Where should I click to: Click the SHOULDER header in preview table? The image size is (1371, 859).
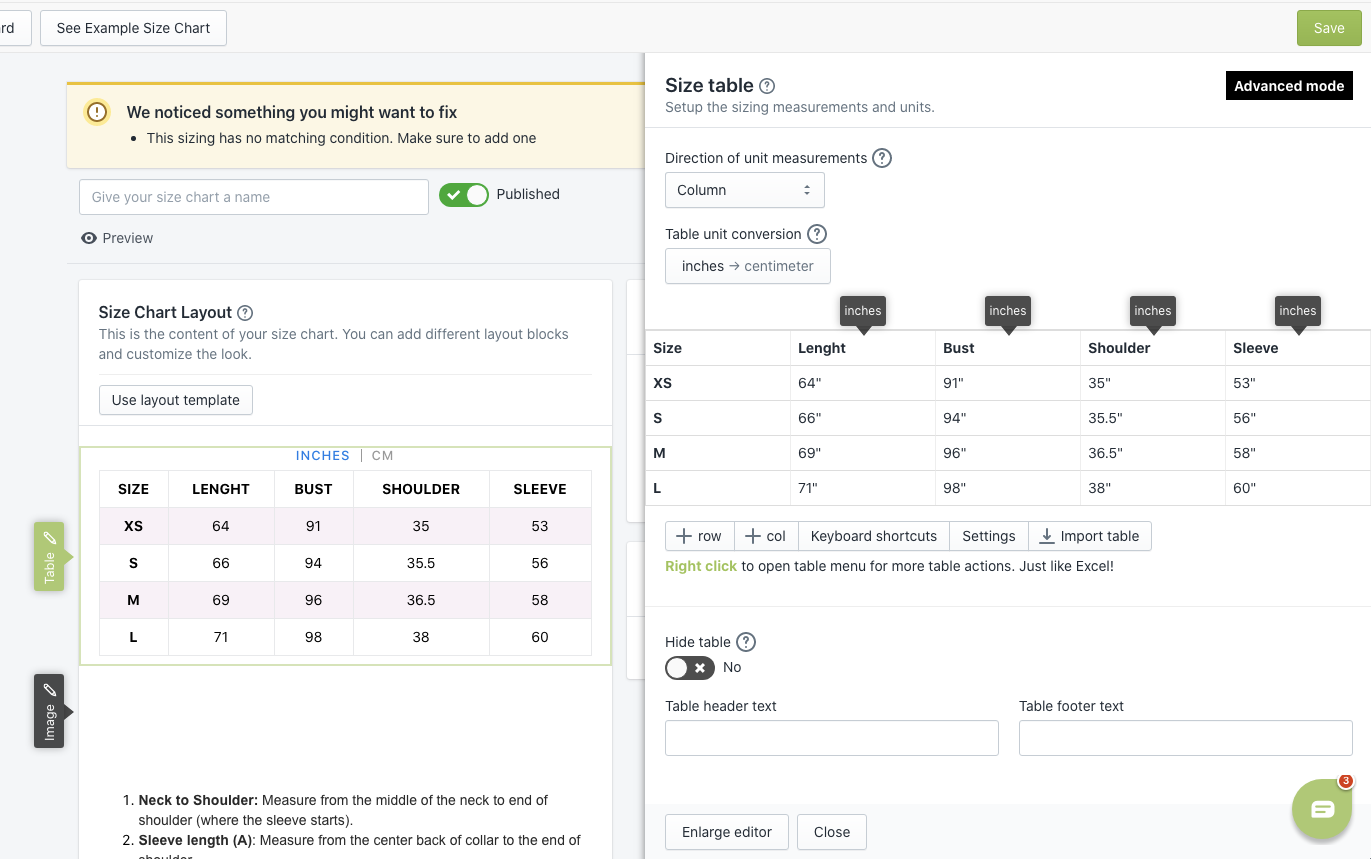coord(421,489)
